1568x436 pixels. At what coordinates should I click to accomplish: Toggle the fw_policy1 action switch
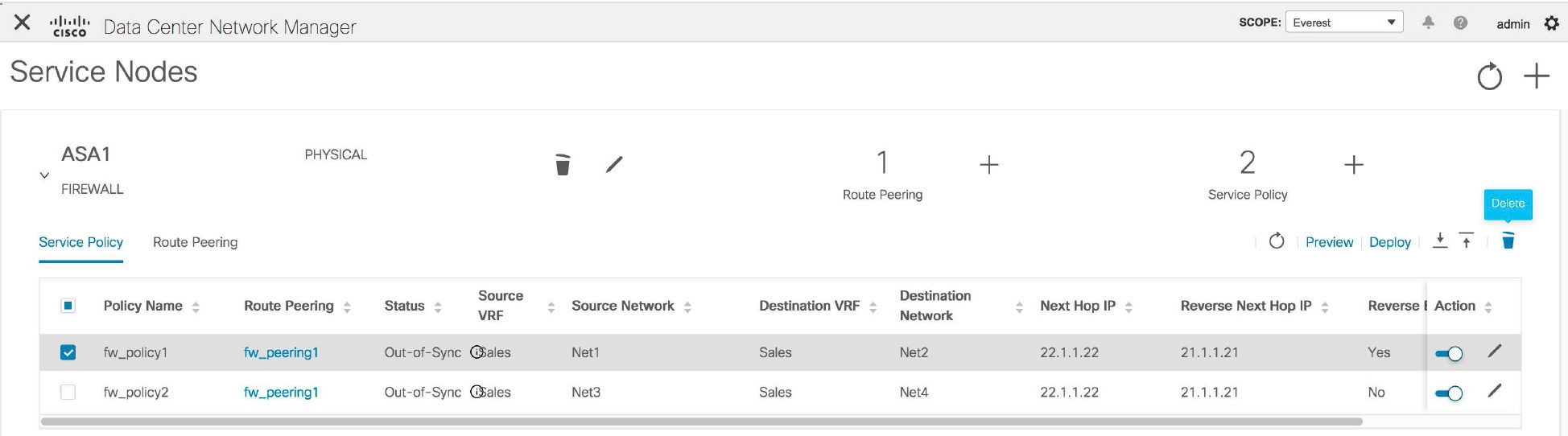click(x=1449, y=353)
